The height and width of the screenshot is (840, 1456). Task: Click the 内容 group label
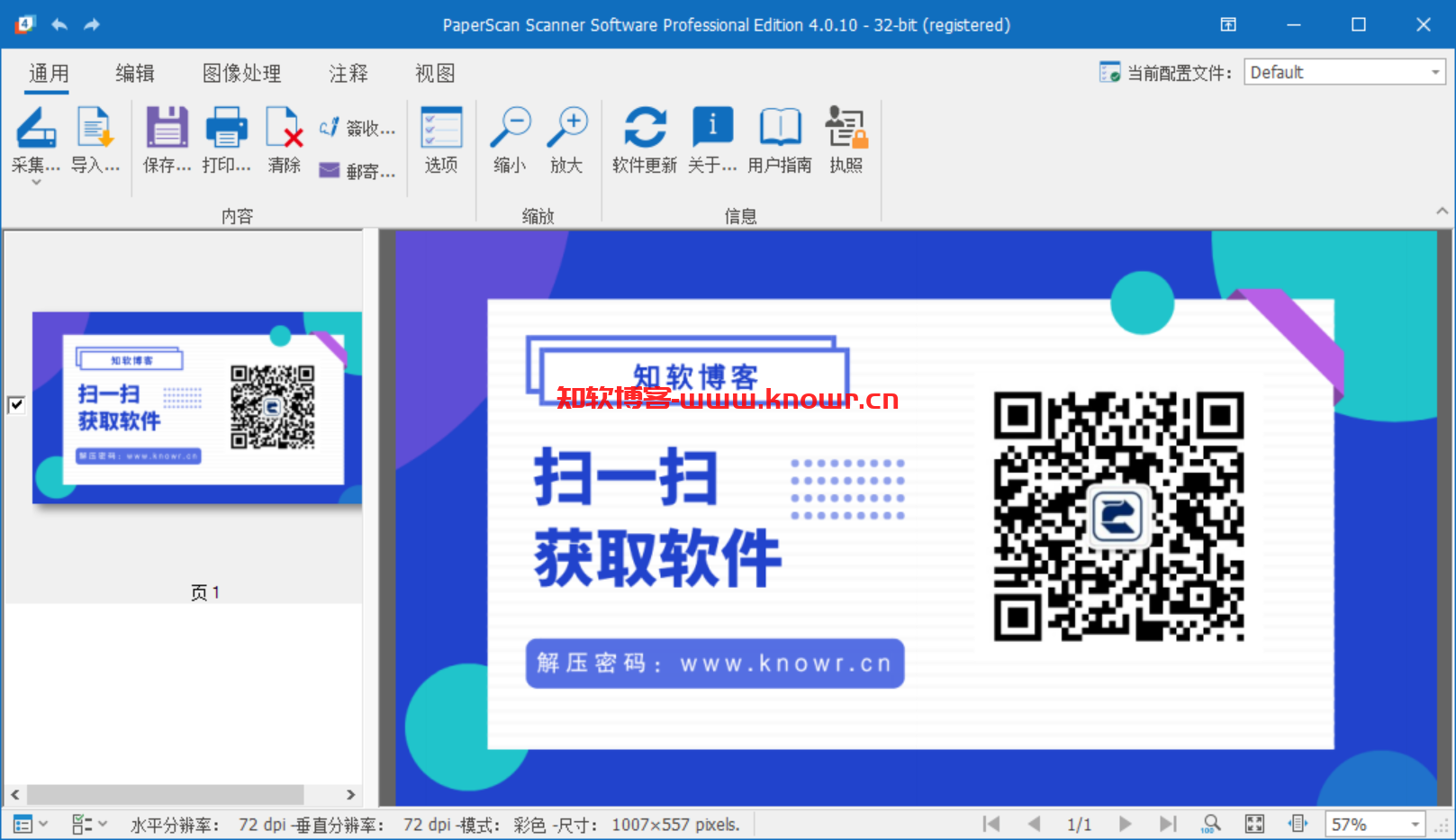pos(238,216)
